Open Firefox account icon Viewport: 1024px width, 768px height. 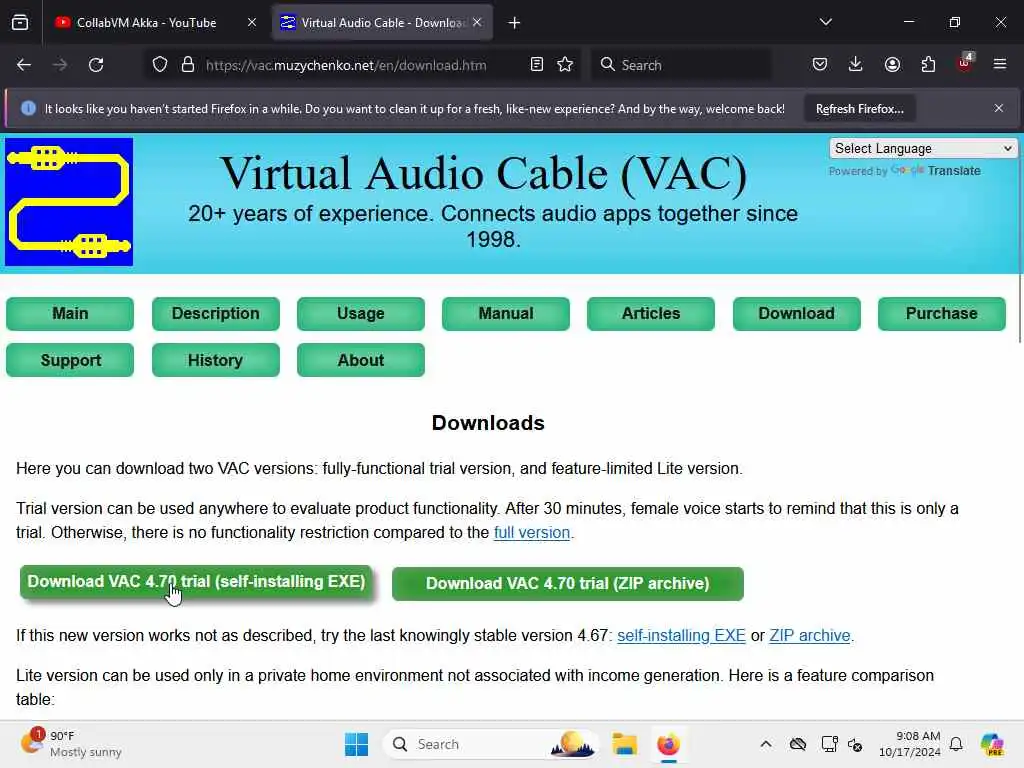(x=892, y=65)
